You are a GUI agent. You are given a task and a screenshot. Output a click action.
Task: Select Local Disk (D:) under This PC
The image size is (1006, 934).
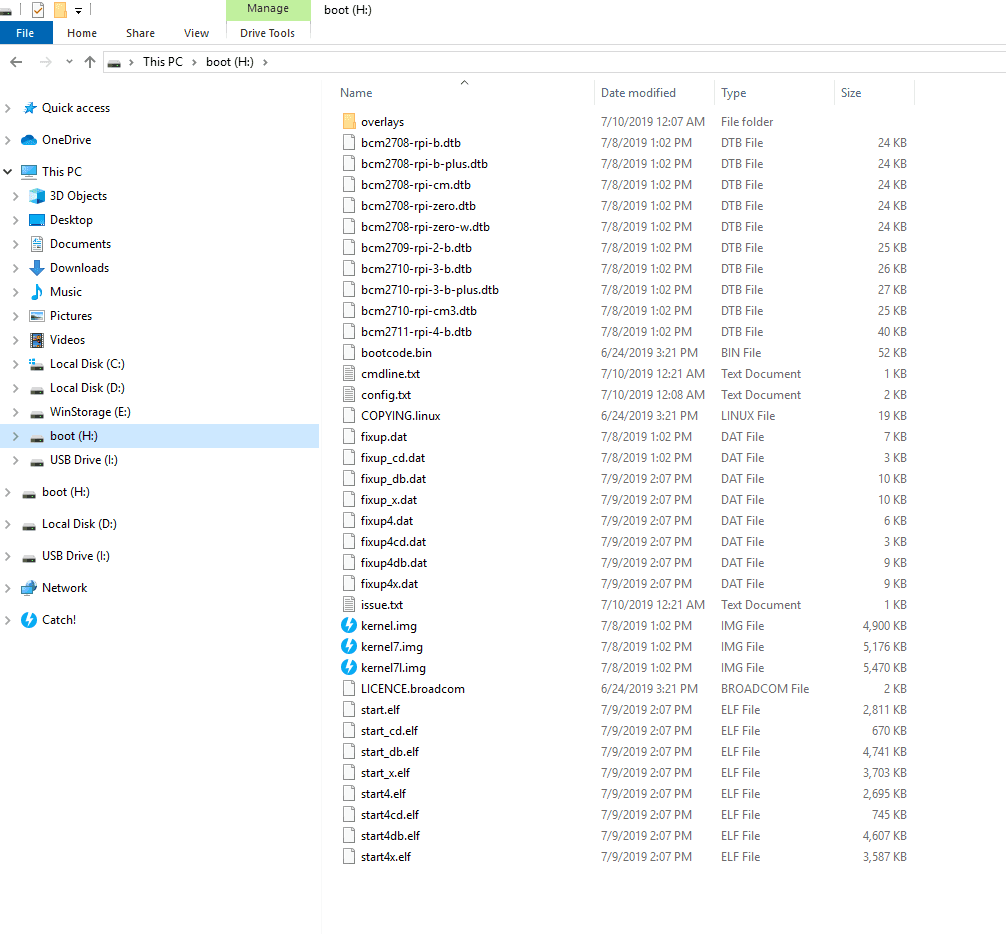point(87,388)
